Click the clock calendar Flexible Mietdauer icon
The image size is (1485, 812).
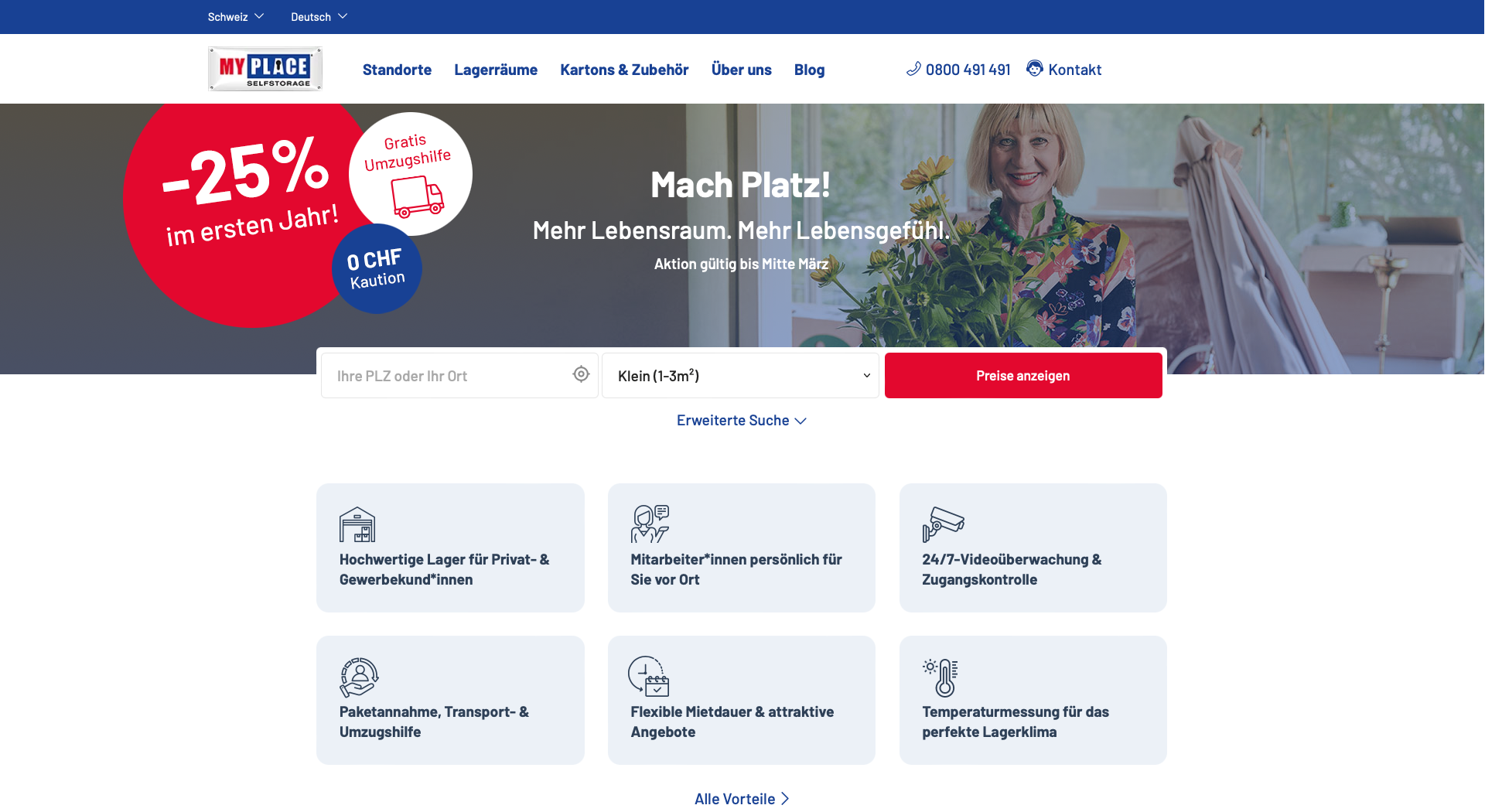click(649, 677)
